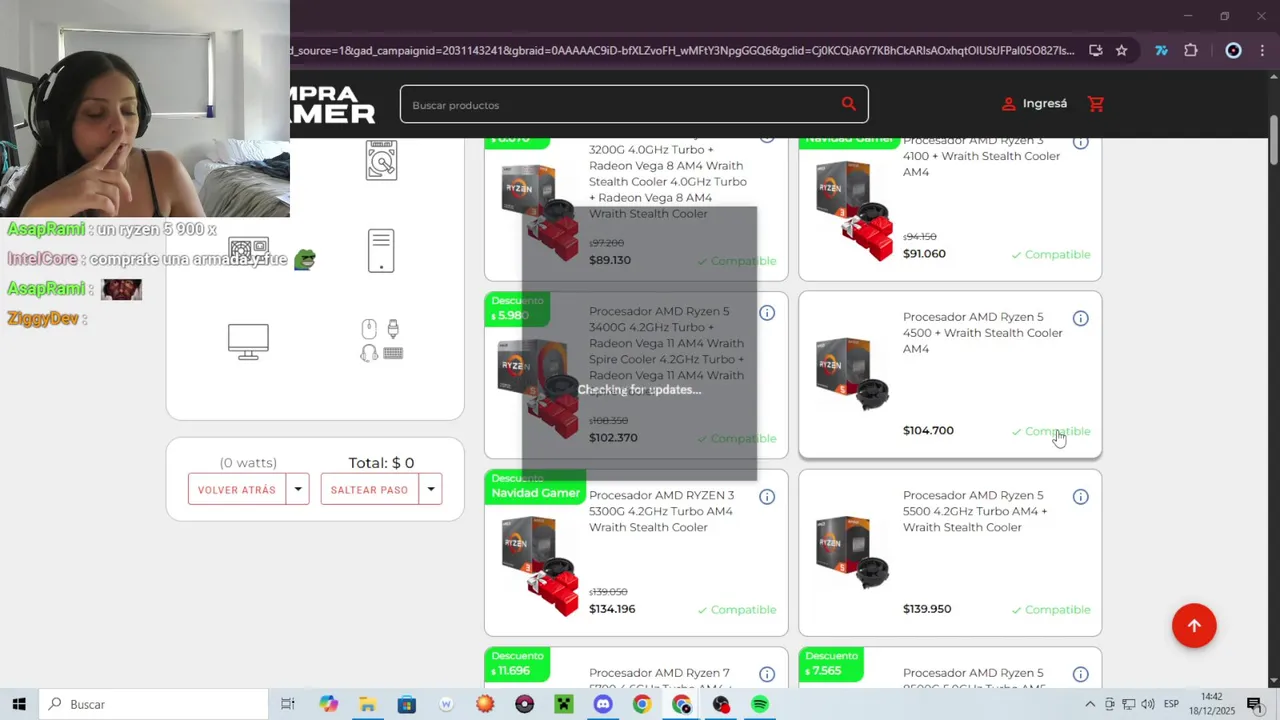Click Compatible label on RYZEN 3 5300G
Viewport: 1280px width, 720px height.
[736, 610]
